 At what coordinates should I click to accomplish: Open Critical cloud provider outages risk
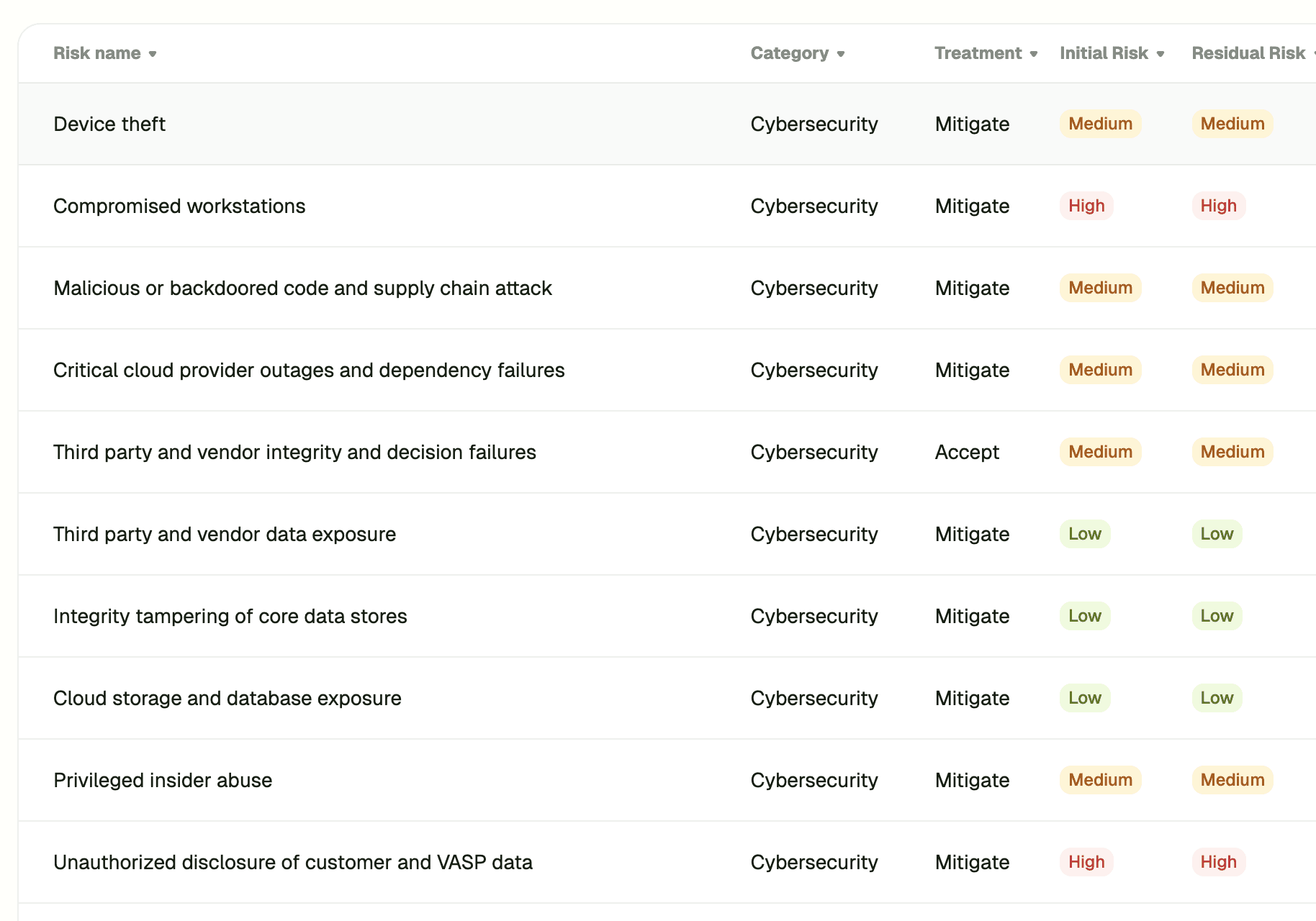tap(667, 370)
